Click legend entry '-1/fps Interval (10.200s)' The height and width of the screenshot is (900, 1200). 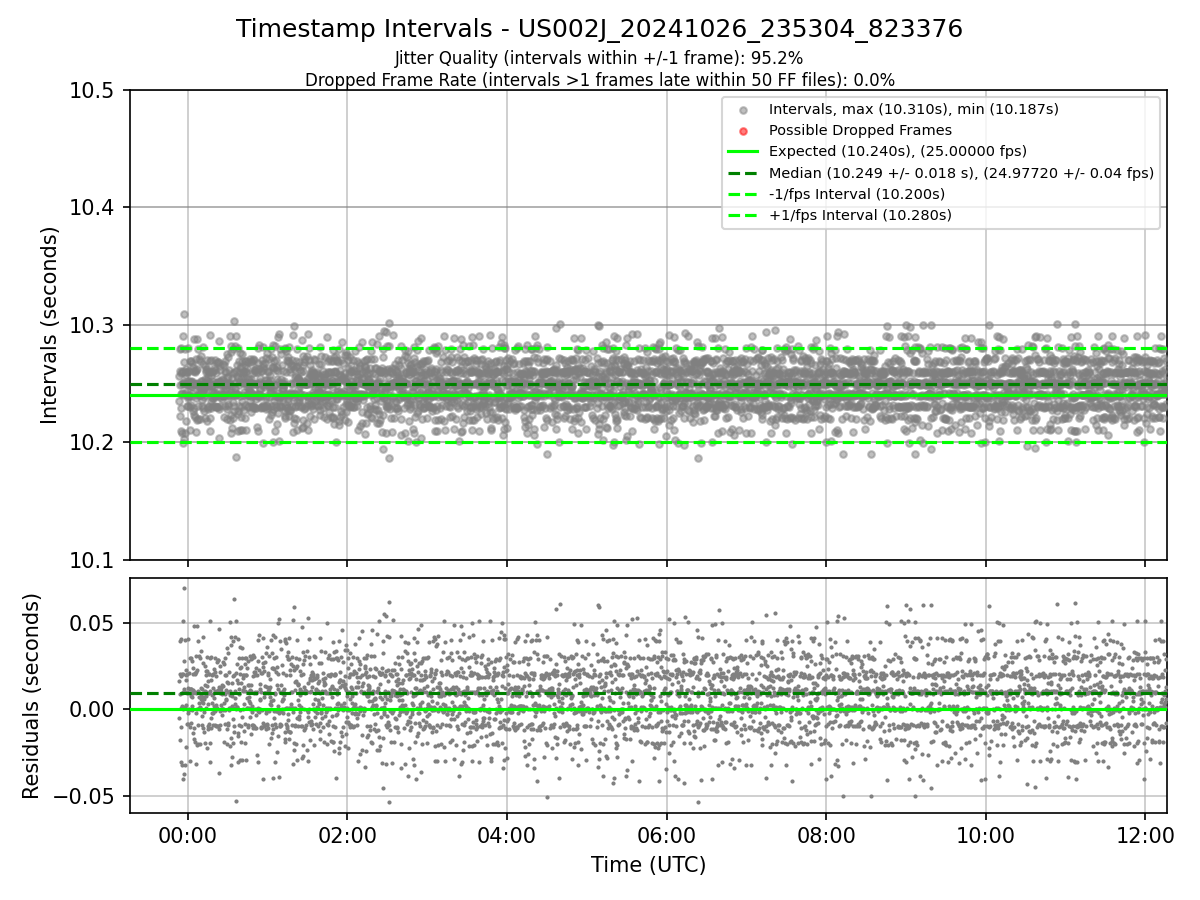point(857,194)
